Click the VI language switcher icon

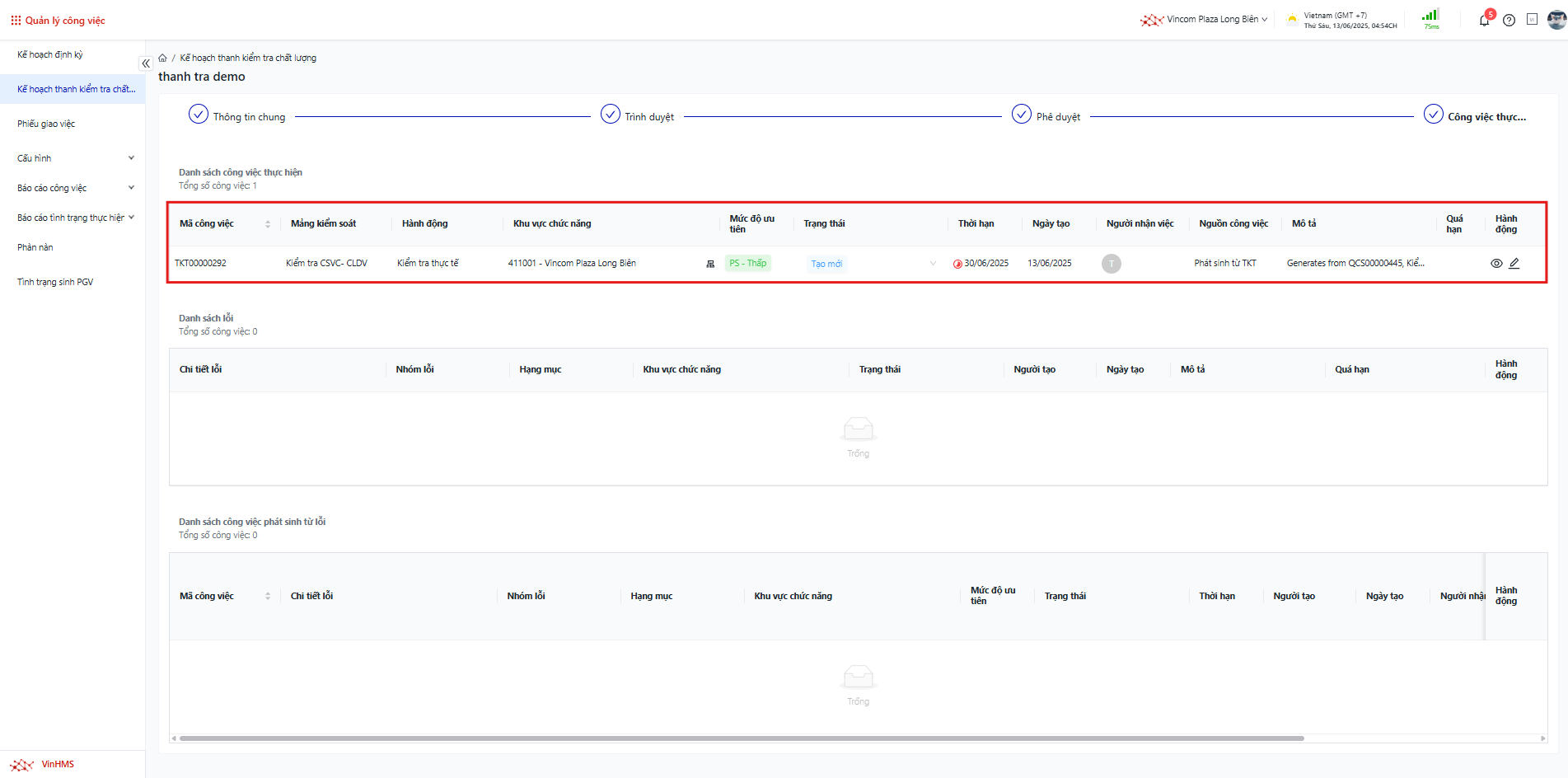coord(1532,20)
